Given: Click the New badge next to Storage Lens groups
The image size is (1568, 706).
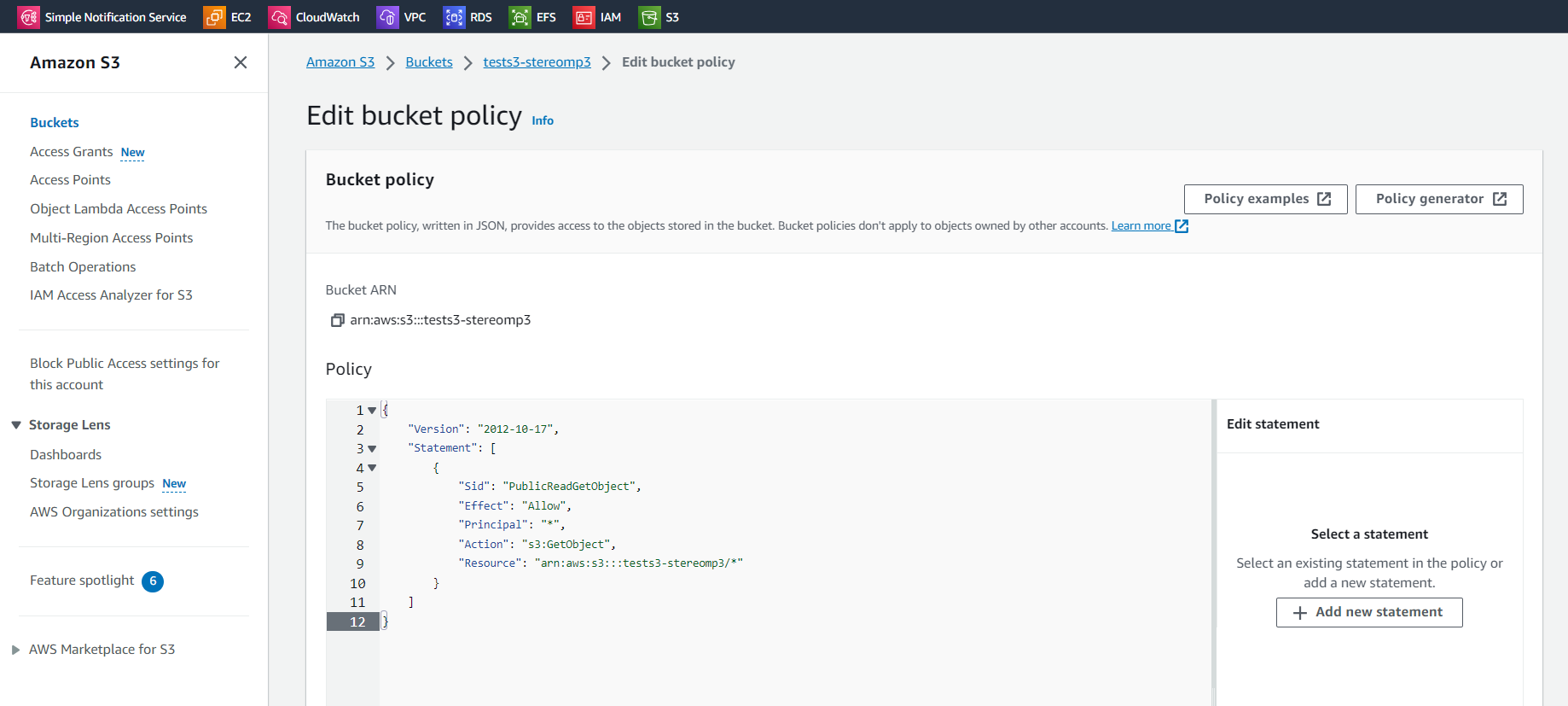Looking at the screenshot, I should click(x=174, y=484).
